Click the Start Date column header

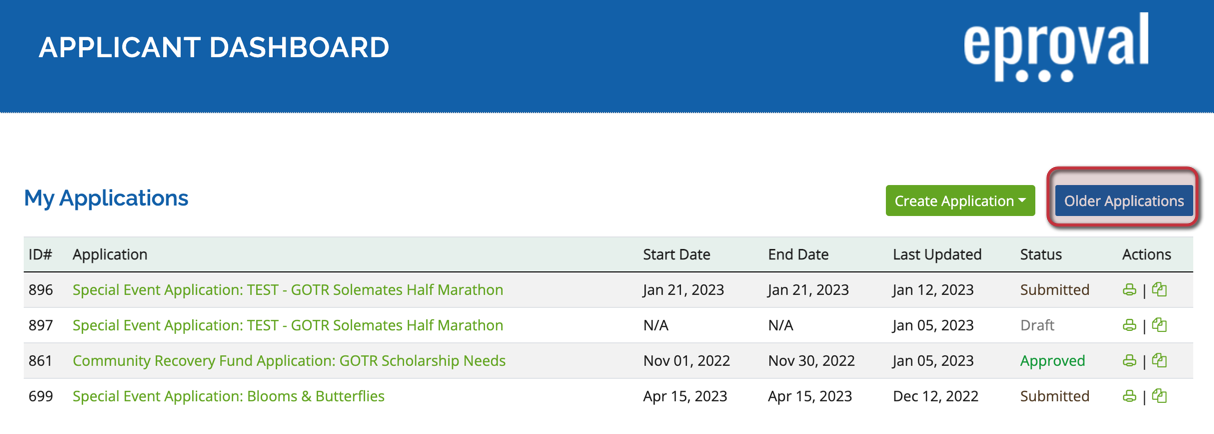[x=677, y=254]
